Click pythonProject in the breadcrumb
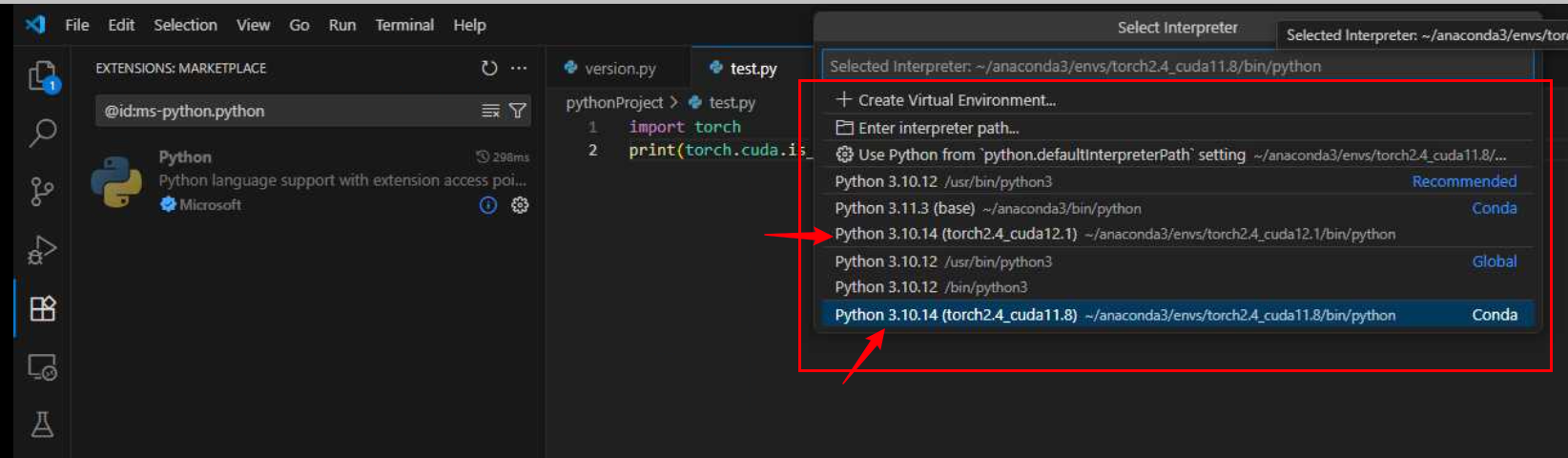Image resolution: width=1568 pixels, height=458 pixels. [613, 102]
